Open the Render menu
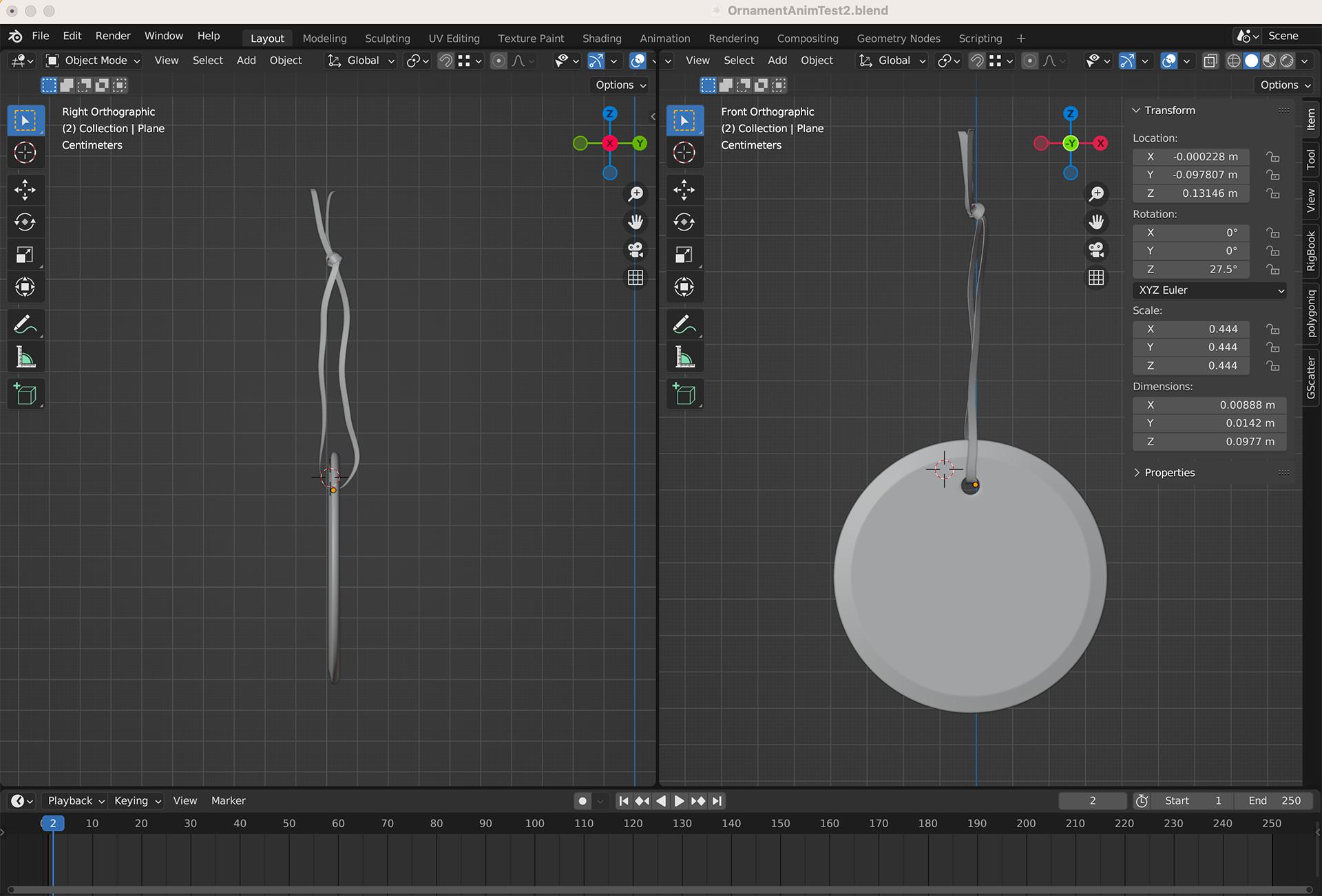 point(113,36)
